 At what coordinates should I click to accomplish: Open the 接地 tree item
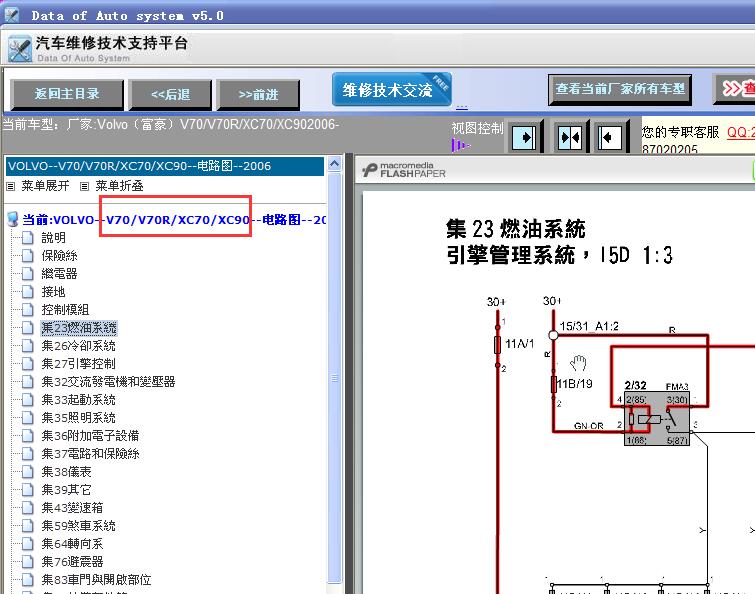click(x=53, y=292)
